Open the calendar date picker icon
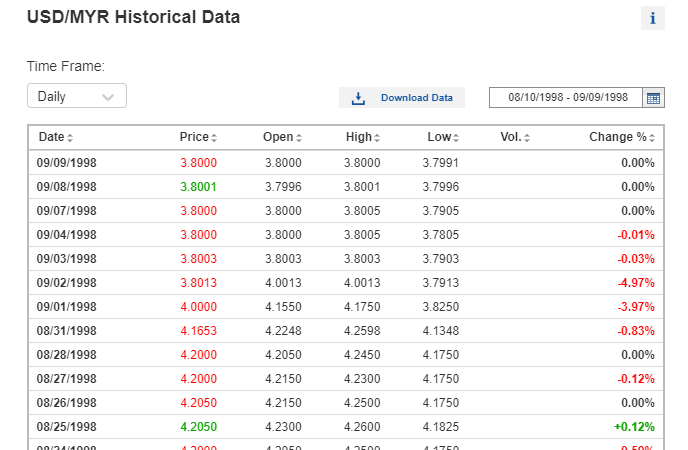 click(653, 97)
